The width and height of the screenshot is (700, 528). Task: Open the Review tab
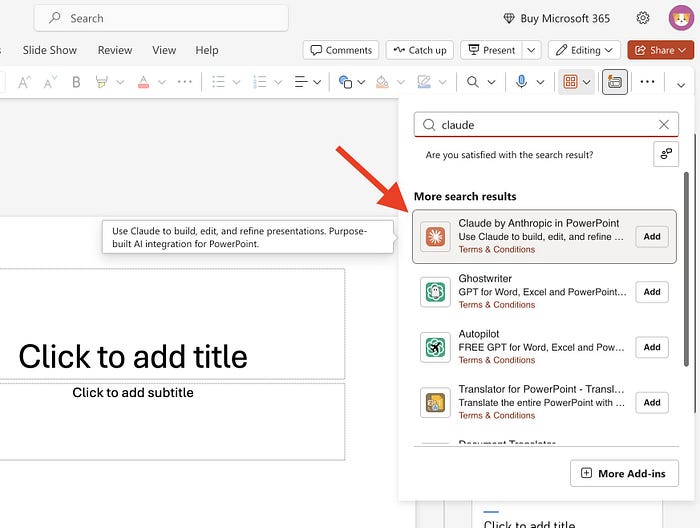pos(115,50)
